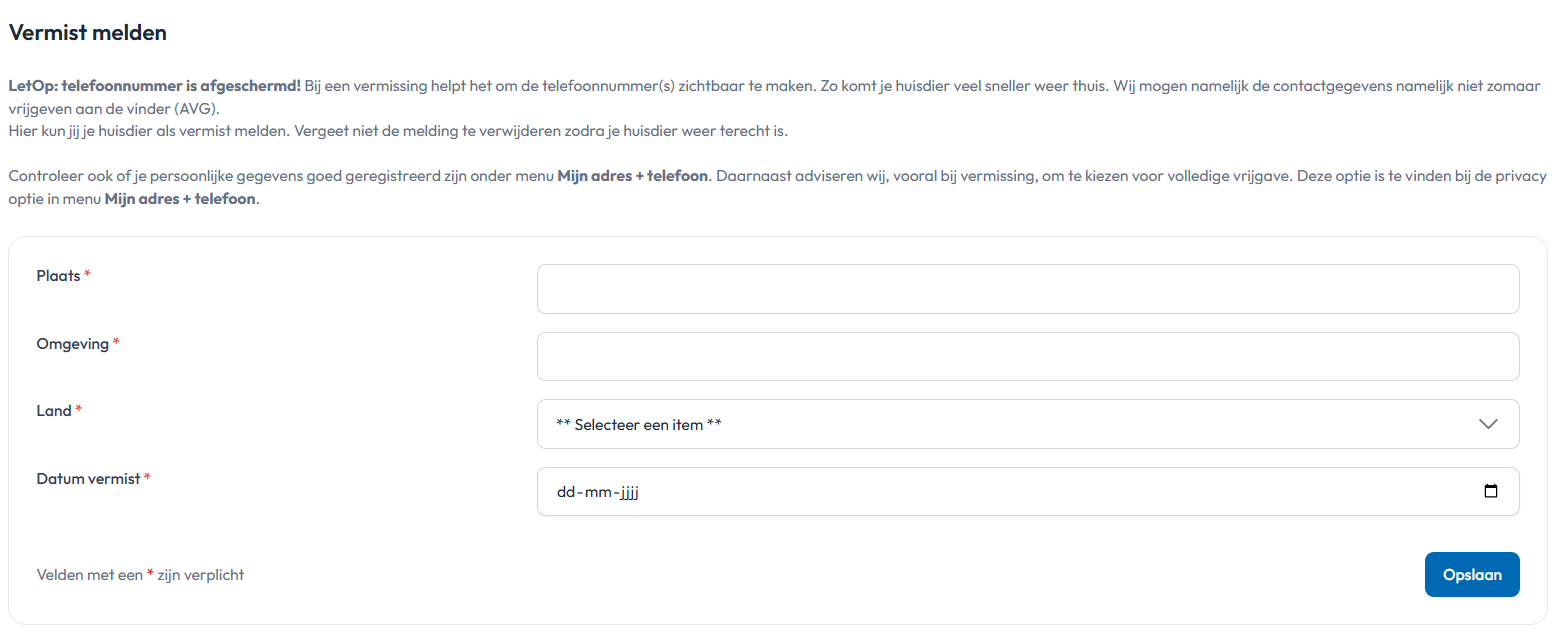The width and height of the screenshot is (1563, 633).
Task: Click the 'Land' field label
Action: (x=54, y=410)
